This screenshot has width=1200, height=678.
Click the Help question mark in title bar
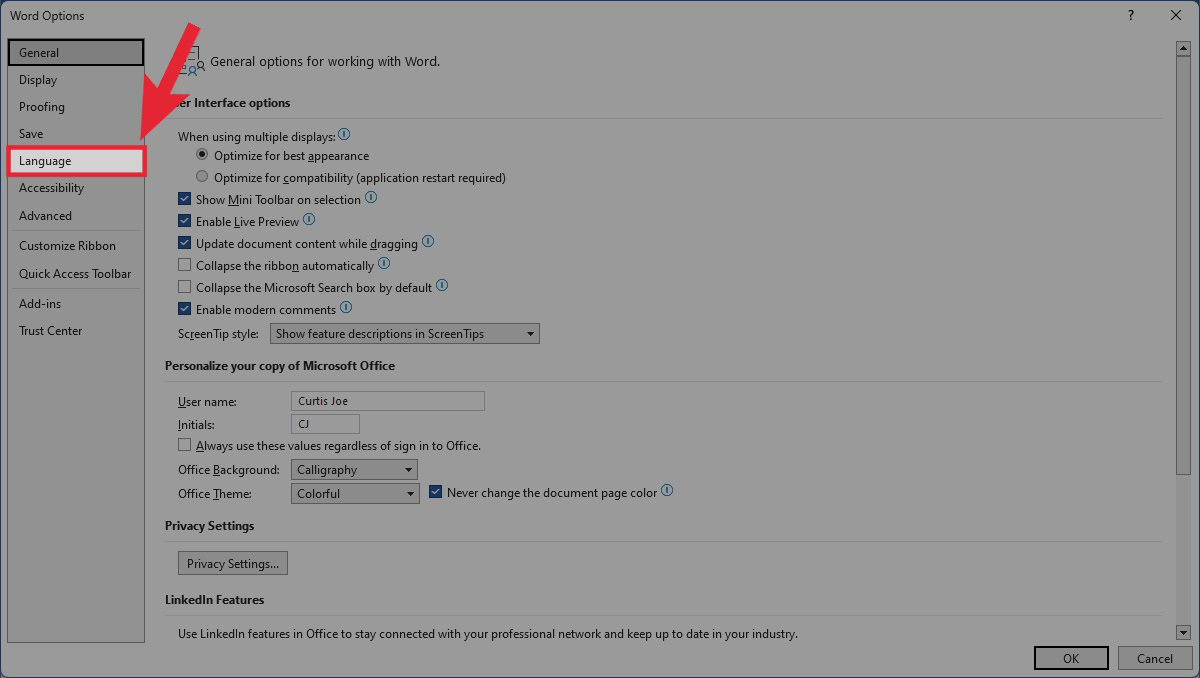pos(1131,15)
